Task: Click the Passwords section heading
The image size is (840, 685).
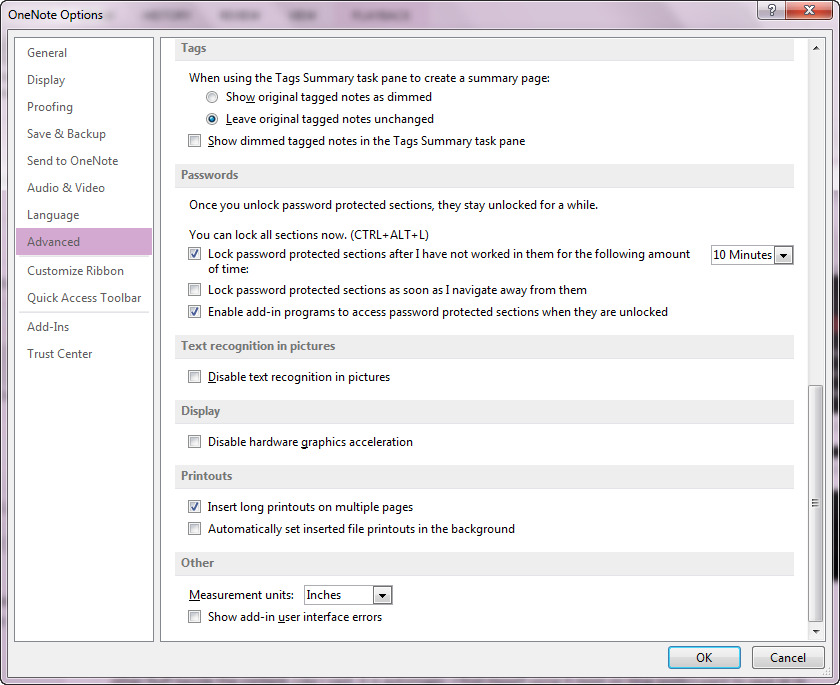Action: pyautogui.click(x=209, y=175)
